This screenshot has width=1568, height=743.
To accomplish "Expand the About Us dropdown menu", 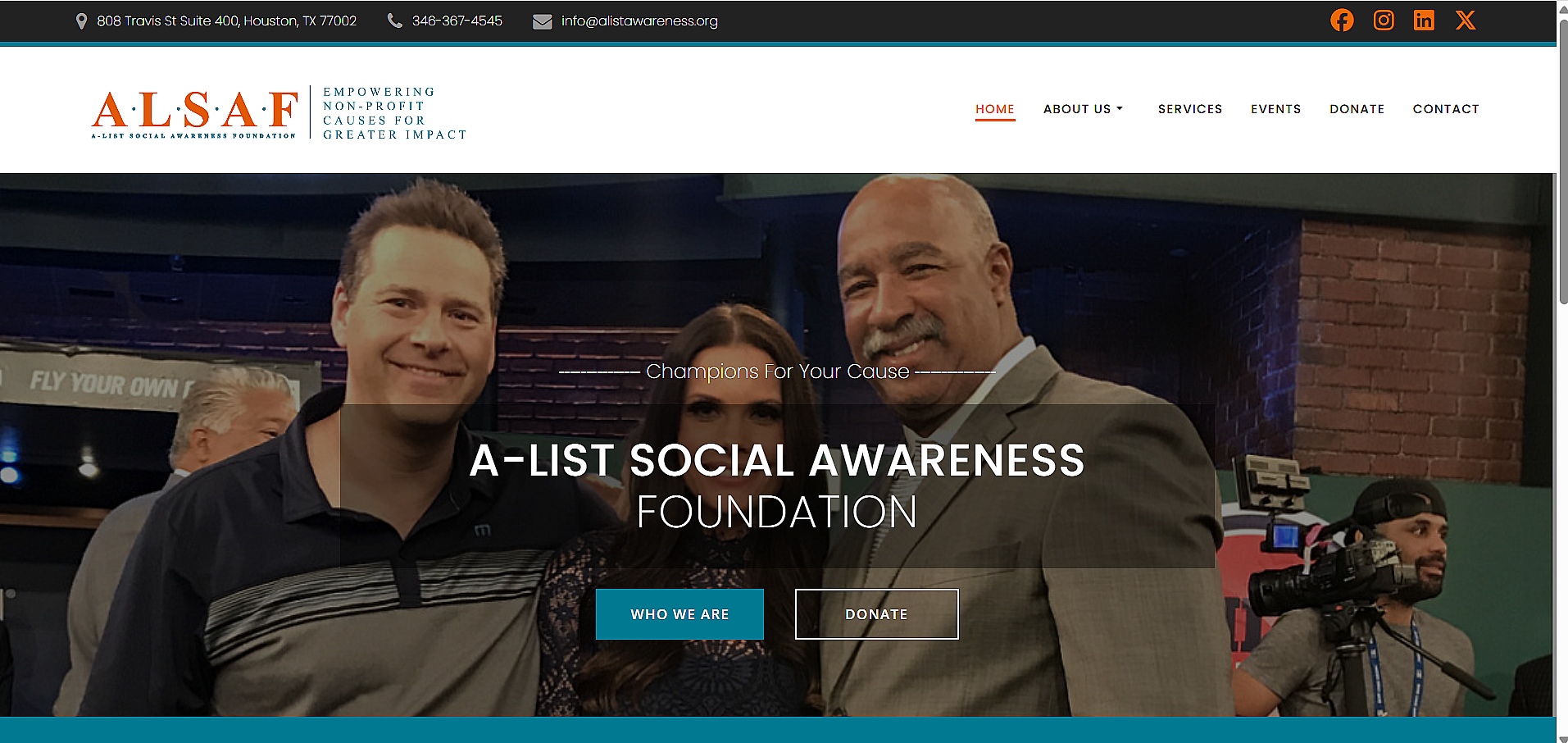I will [x=1083, y=109].
